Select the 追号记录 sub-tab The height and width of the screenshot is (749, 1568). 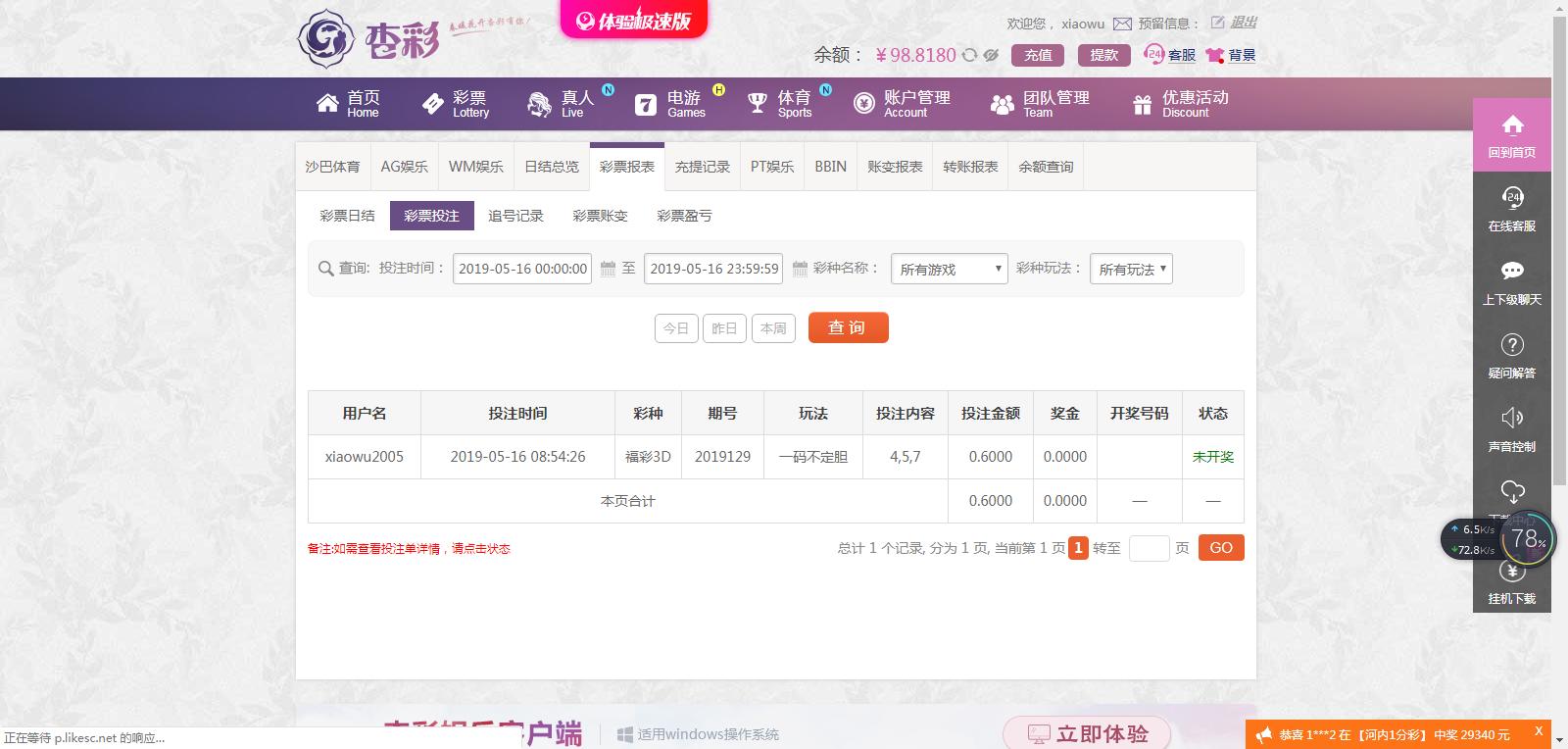click(515, 216)
